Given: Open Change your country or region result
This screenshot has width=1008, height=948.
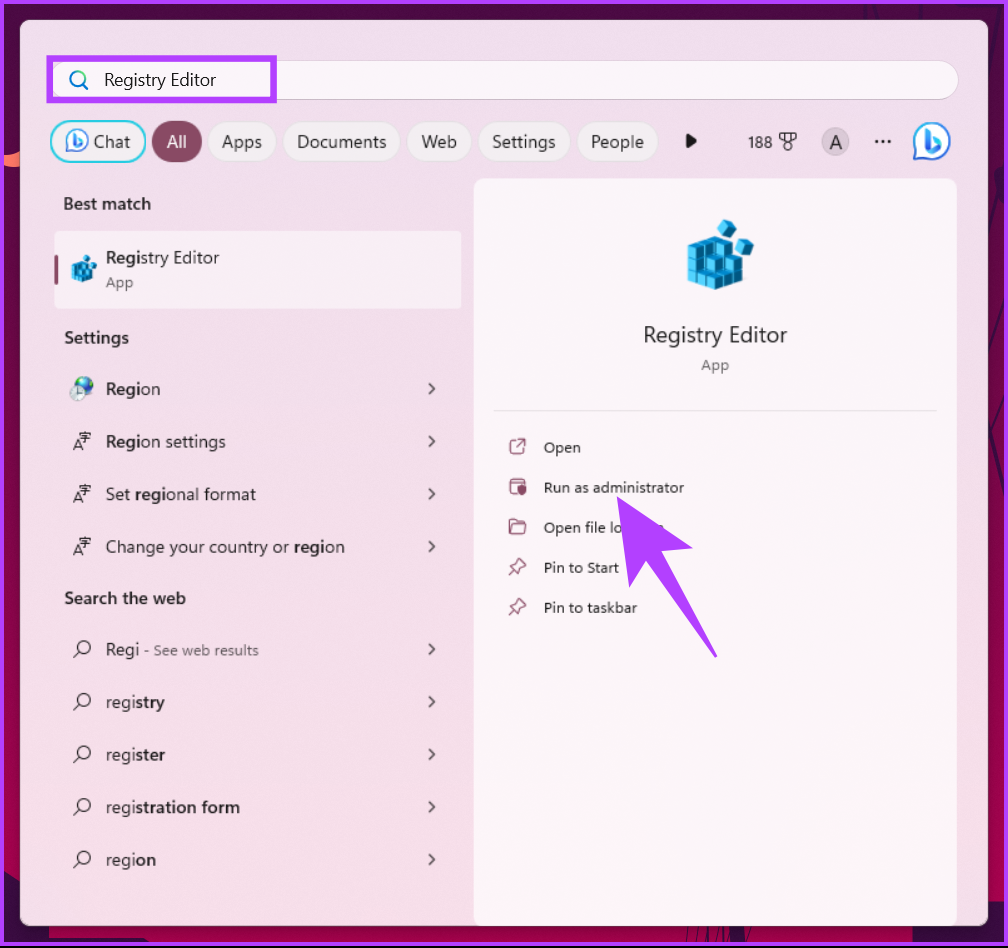Looking at the screenshot, I should point(258,547).
